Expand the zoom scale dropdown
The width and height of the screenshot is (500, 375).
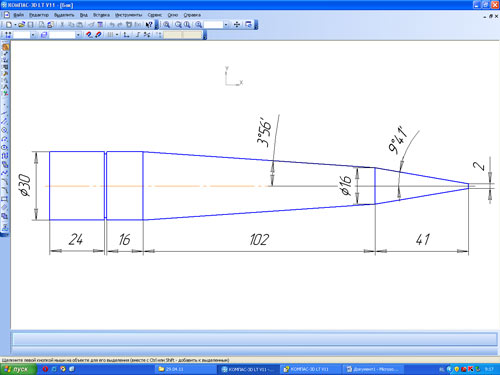click(x=226, y=25)
